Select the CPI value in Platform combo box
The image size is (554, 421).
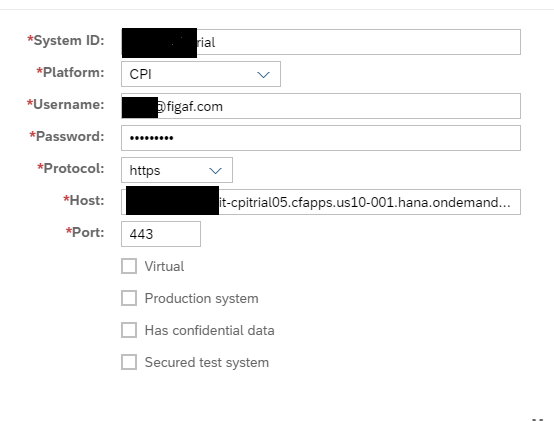coord(140,74)
